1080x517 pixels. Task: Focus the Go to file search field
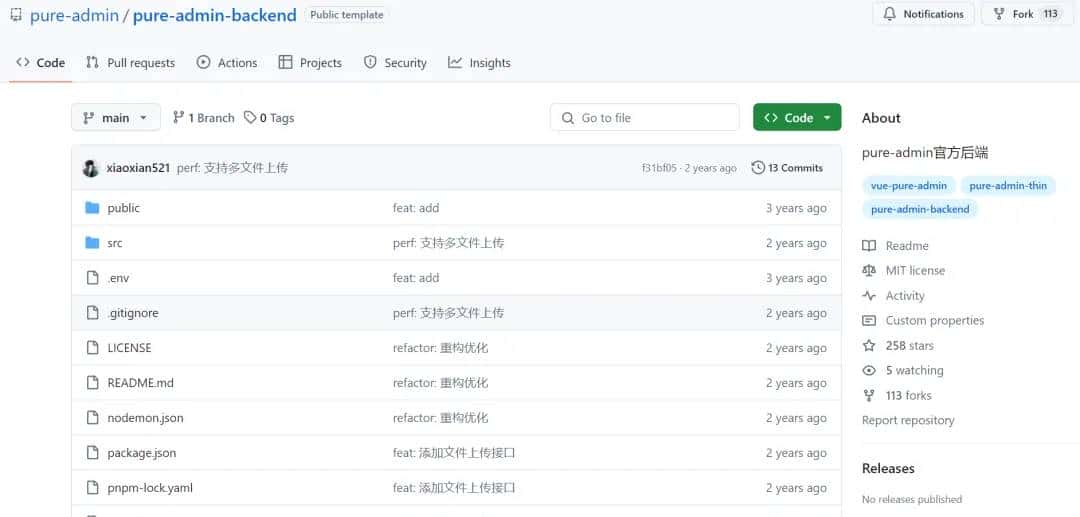pyautogui.click(x=645, y=118)
